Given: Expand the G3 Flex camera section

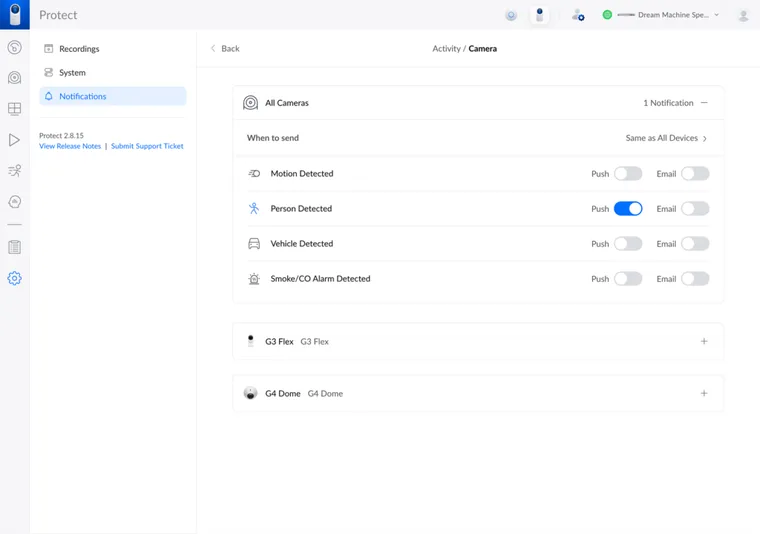Looking at the screenshot, I should (x=704, y=341).
